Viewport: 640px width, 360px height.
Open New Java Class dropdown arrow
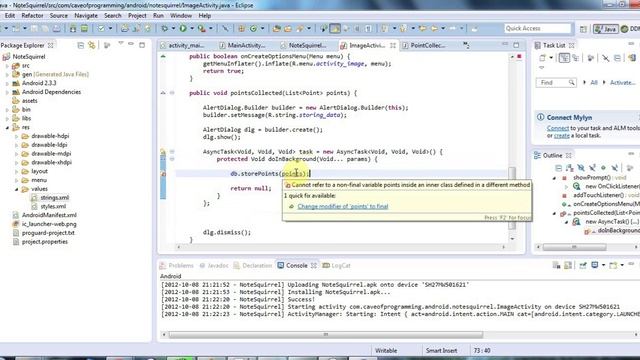(262, 28)
